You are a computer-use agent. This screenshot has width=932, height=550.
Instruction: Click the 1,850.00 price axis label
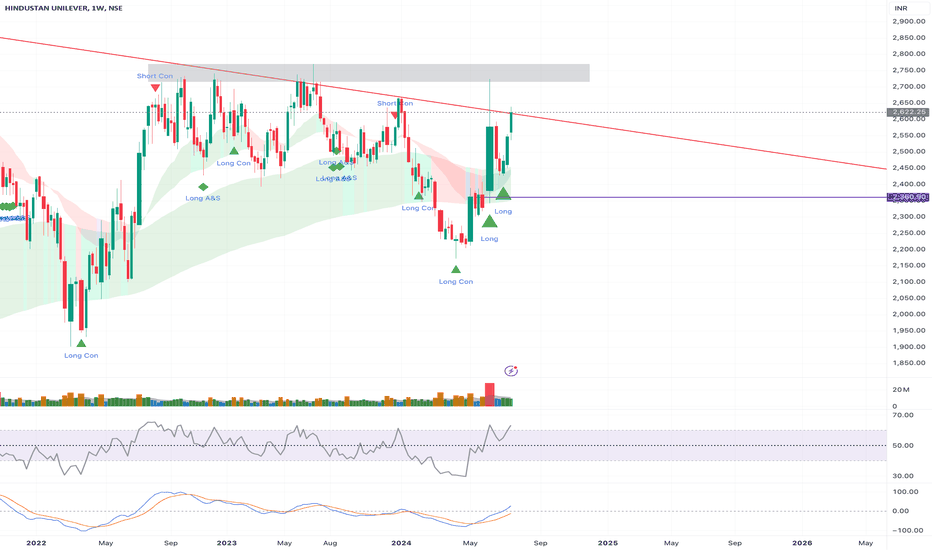[909, 363]
